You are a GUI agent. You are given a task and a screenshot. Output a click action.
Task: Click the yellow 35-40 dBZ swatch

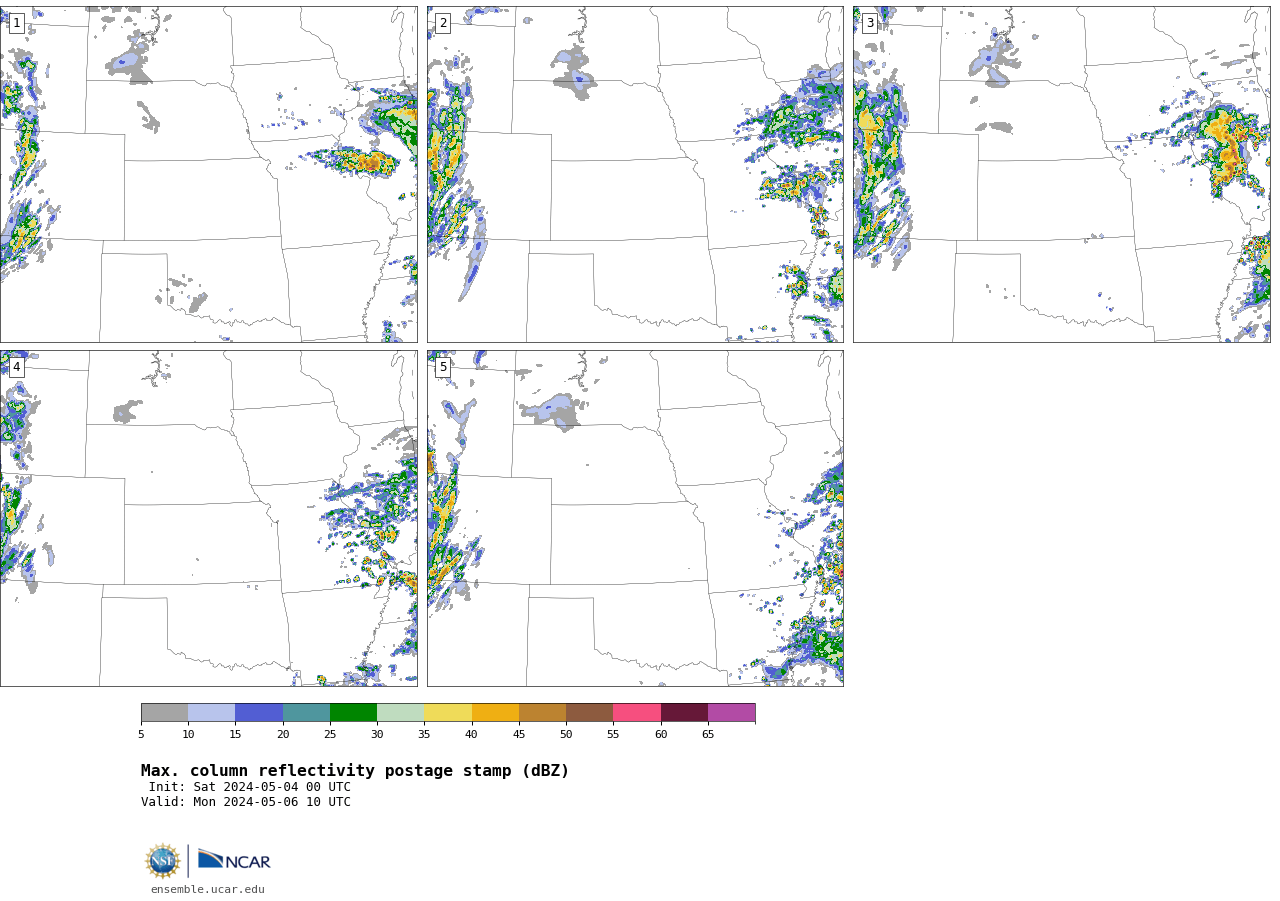click(448, 713)
